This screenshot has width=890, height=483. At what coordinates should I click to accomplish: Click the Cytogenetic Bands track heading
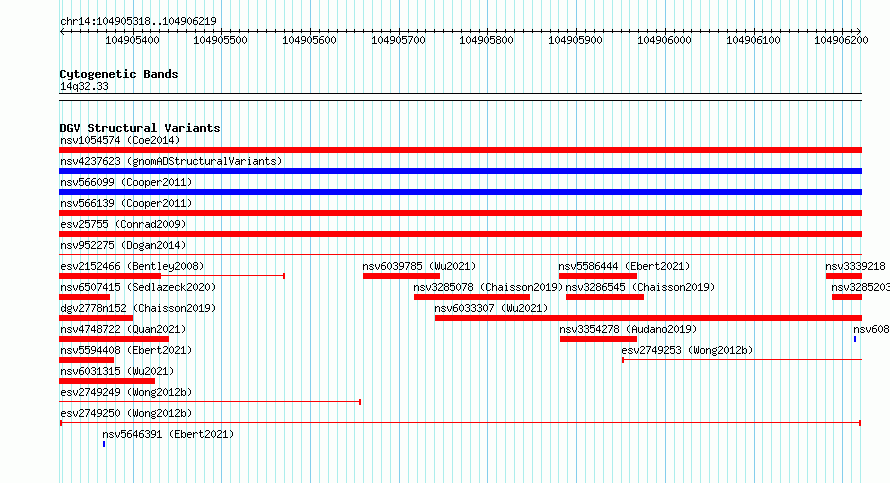119,74
